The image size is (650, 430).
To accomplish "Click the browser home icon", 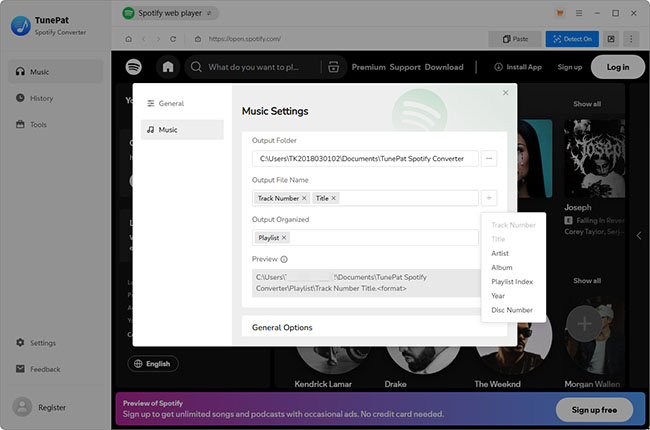I will pos(129,39).
